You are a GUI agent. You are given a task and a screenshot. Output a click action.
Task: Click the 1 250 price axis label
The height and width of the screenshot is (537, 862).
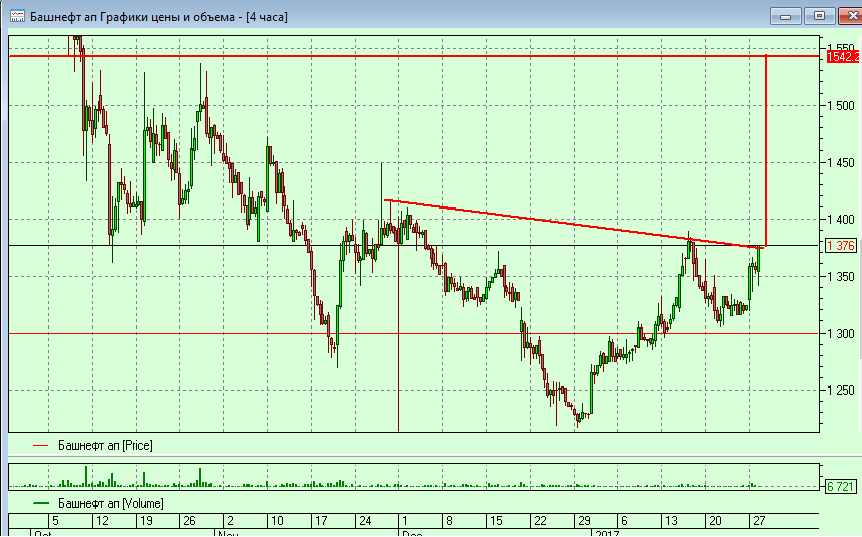(x=842, y=390)
